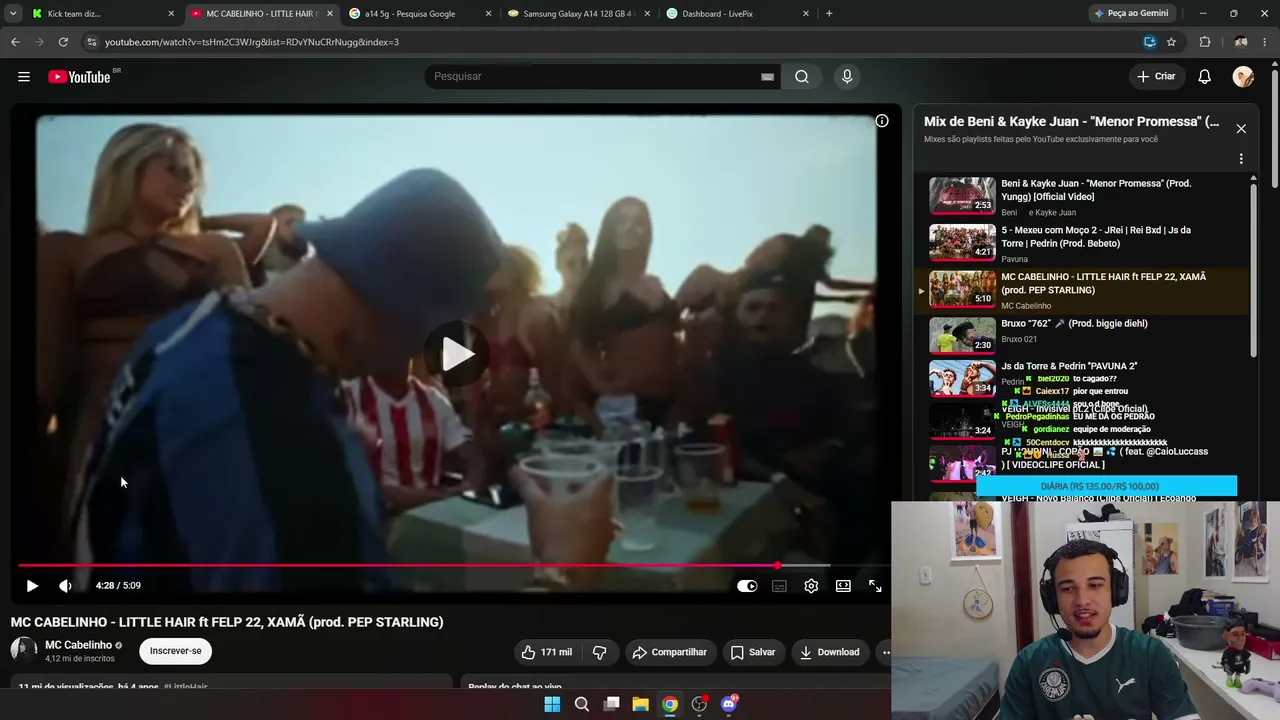Viewport: 1280px width, 720px height.
Task: Open the Chrome extensions puzzle menu
Action: 1204,42
